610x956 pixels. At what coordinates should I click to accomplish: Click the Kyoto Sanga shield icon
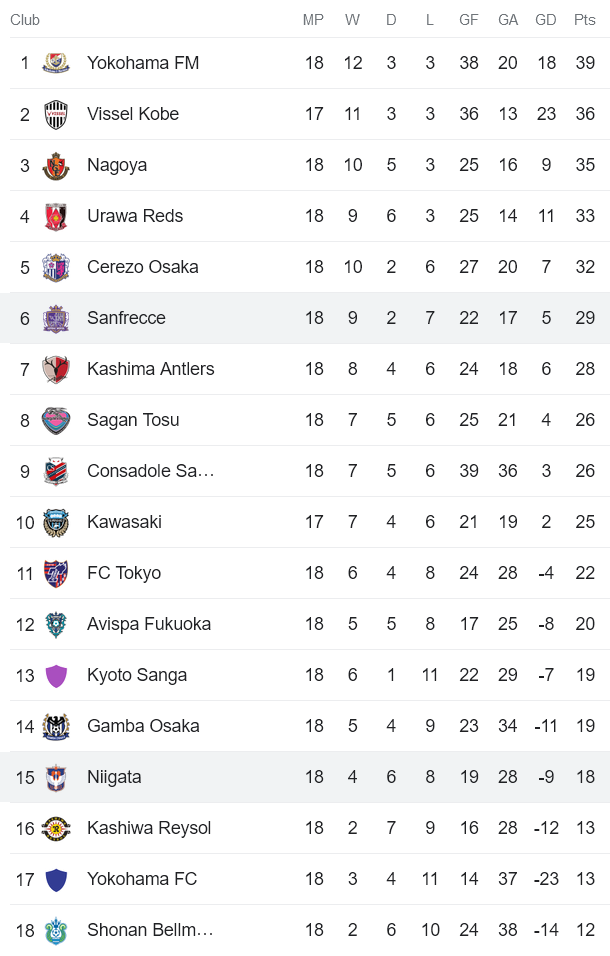(x=56, y=674)
